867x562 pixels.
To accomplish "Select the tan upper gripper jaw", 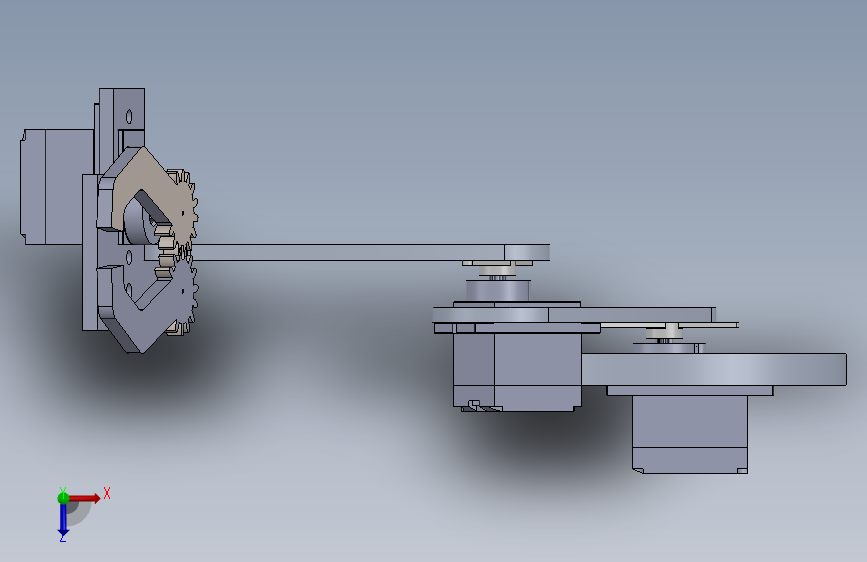I will coord(141,171).
